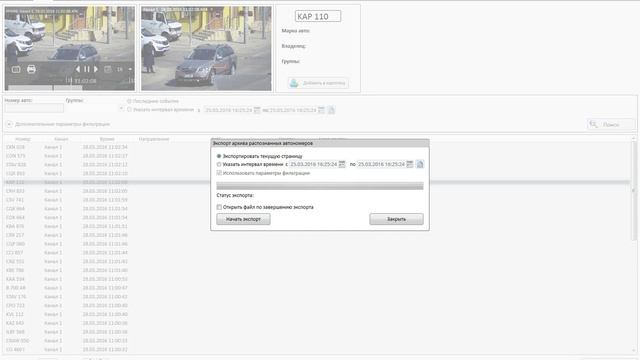The height and width of the screenshot is (360, 640).
Task: Click the snapshot frame icon in video player
Action: click(x=16, y=69)
